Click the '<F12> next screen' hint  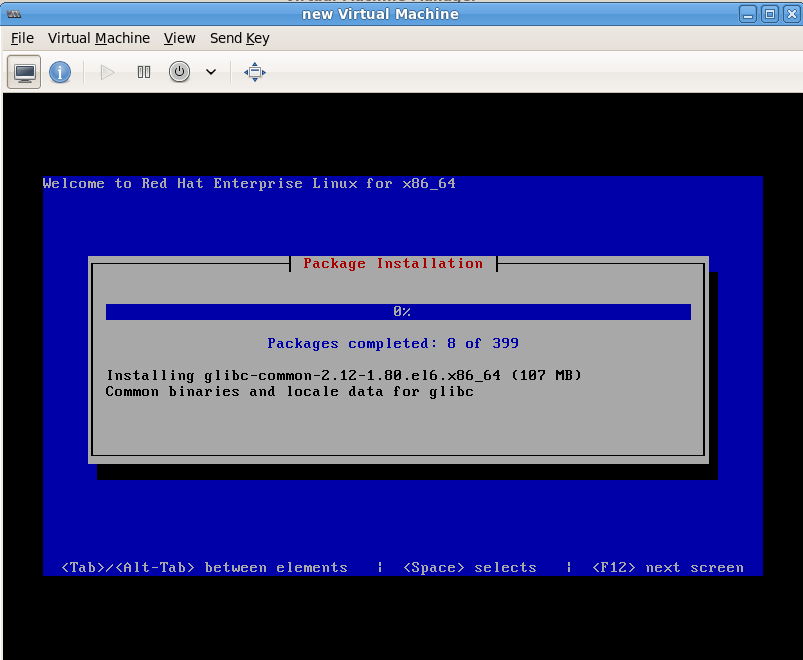pos(668,568)
